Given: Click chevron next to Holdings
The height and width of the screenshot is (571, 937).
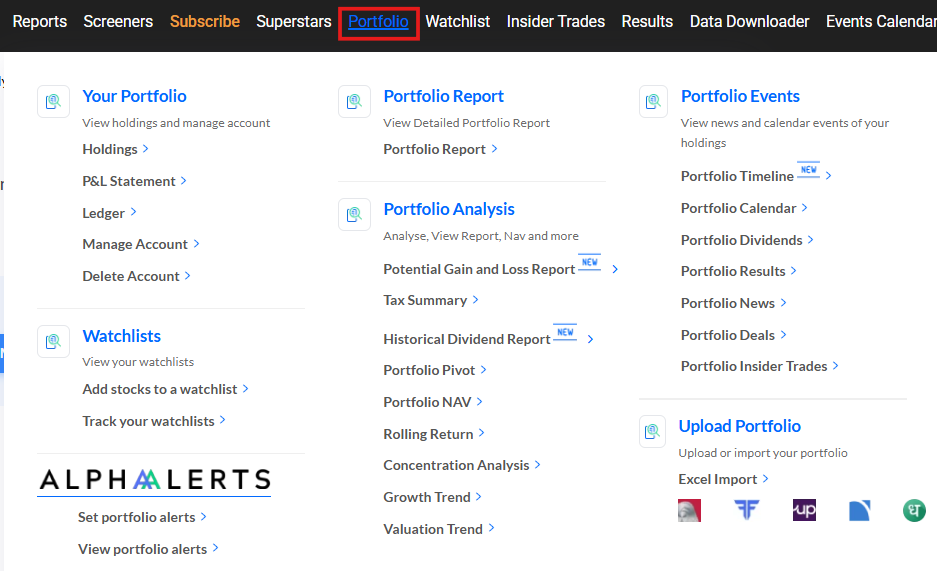Looking at the screenshot, I should pyautogui.click(x=145, y=148).
